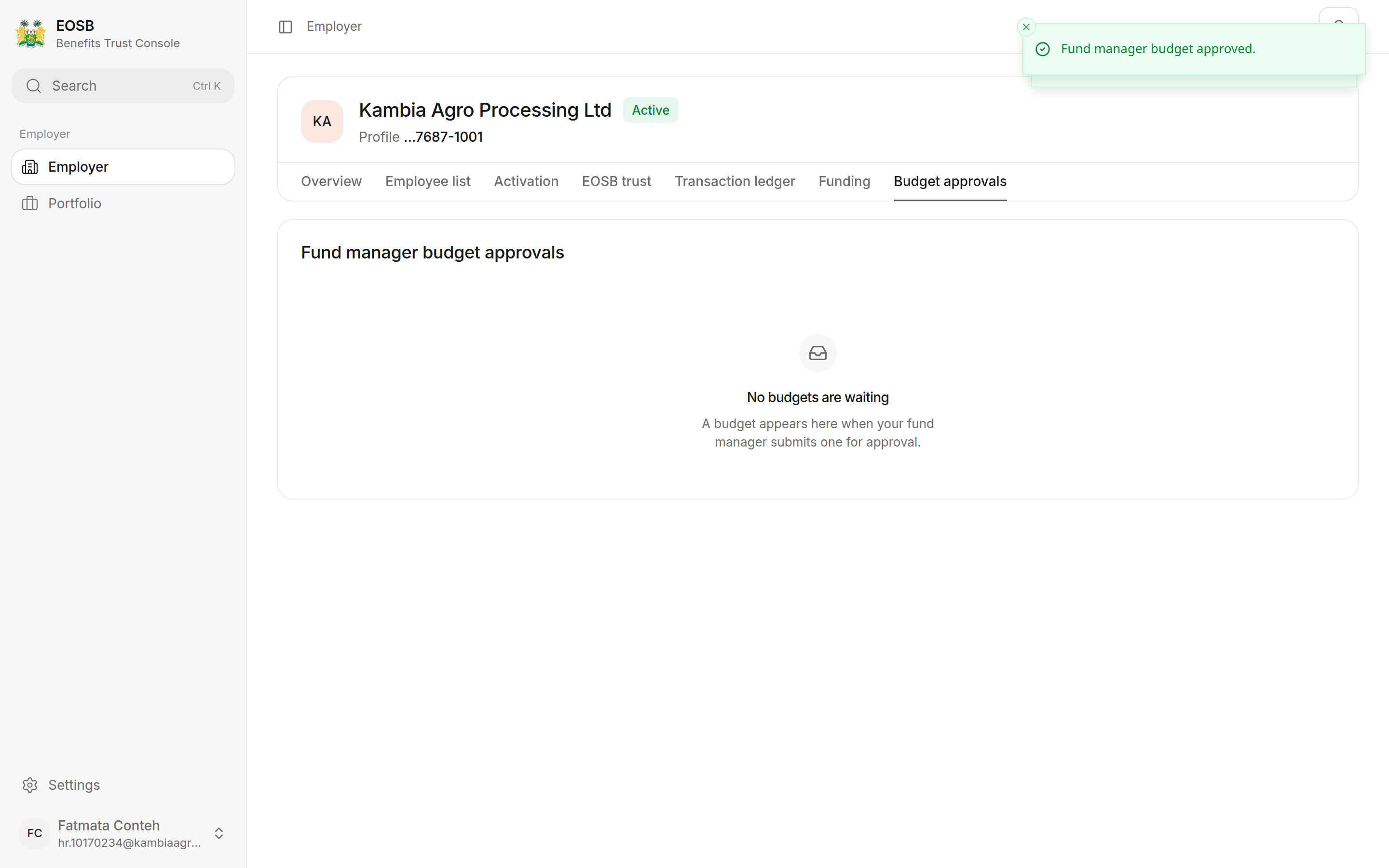Click the FC user avatar

point(34,833)
